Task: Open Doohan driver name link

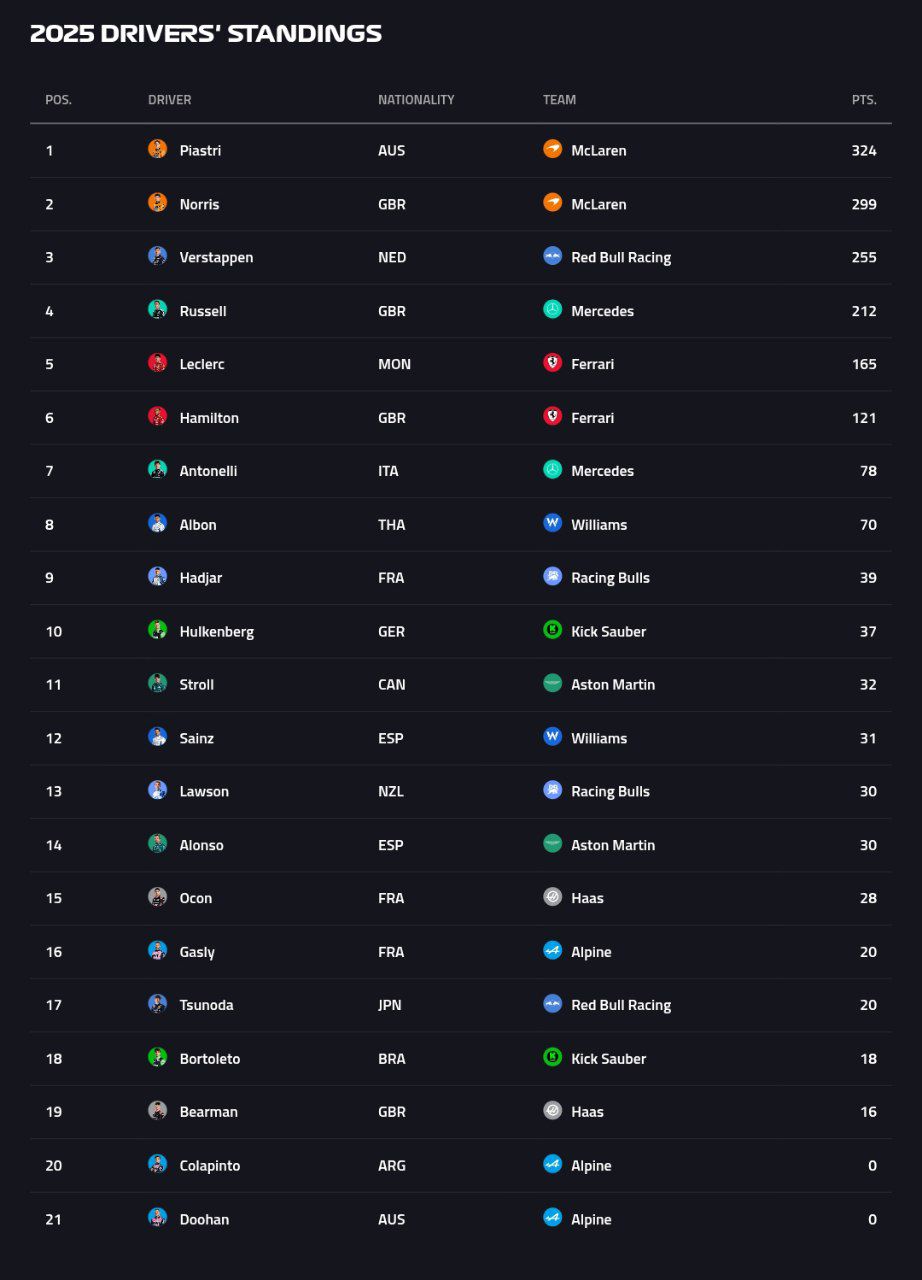Action: tap(204, 1219)
